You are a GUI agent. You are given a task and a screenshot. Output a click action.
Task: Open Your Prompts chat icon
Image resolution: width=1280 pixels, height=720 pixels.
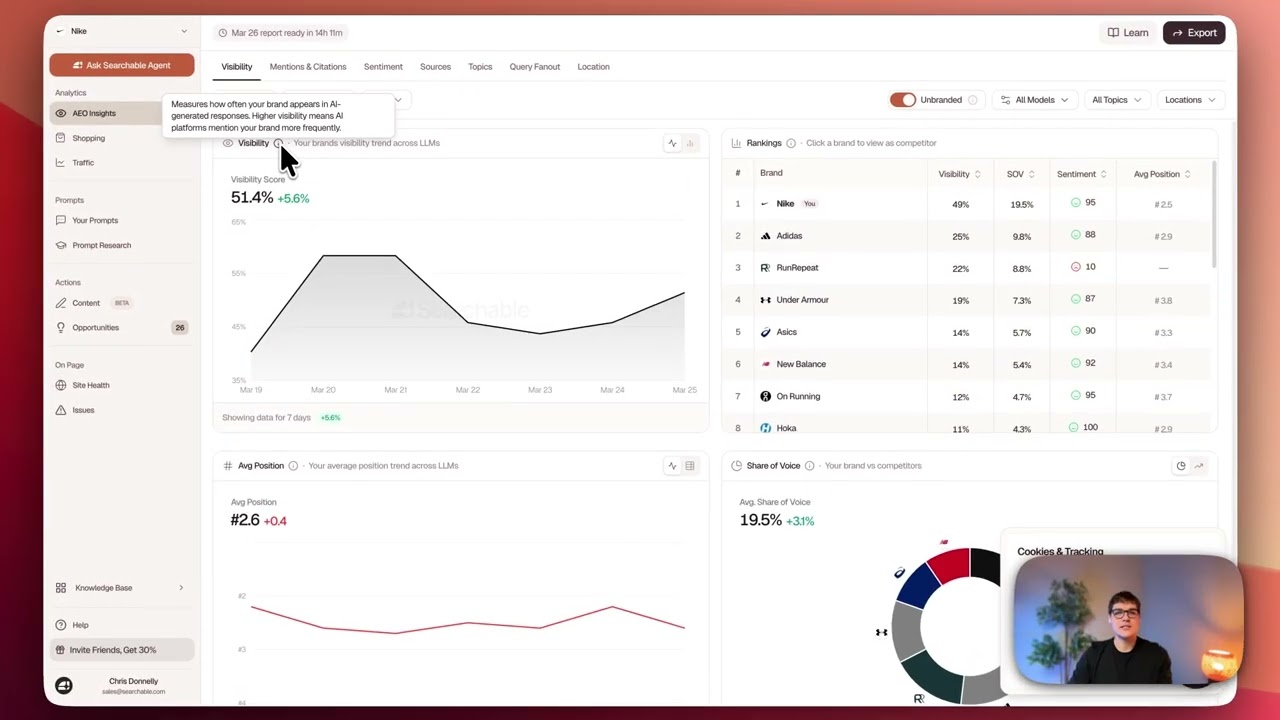61,220
